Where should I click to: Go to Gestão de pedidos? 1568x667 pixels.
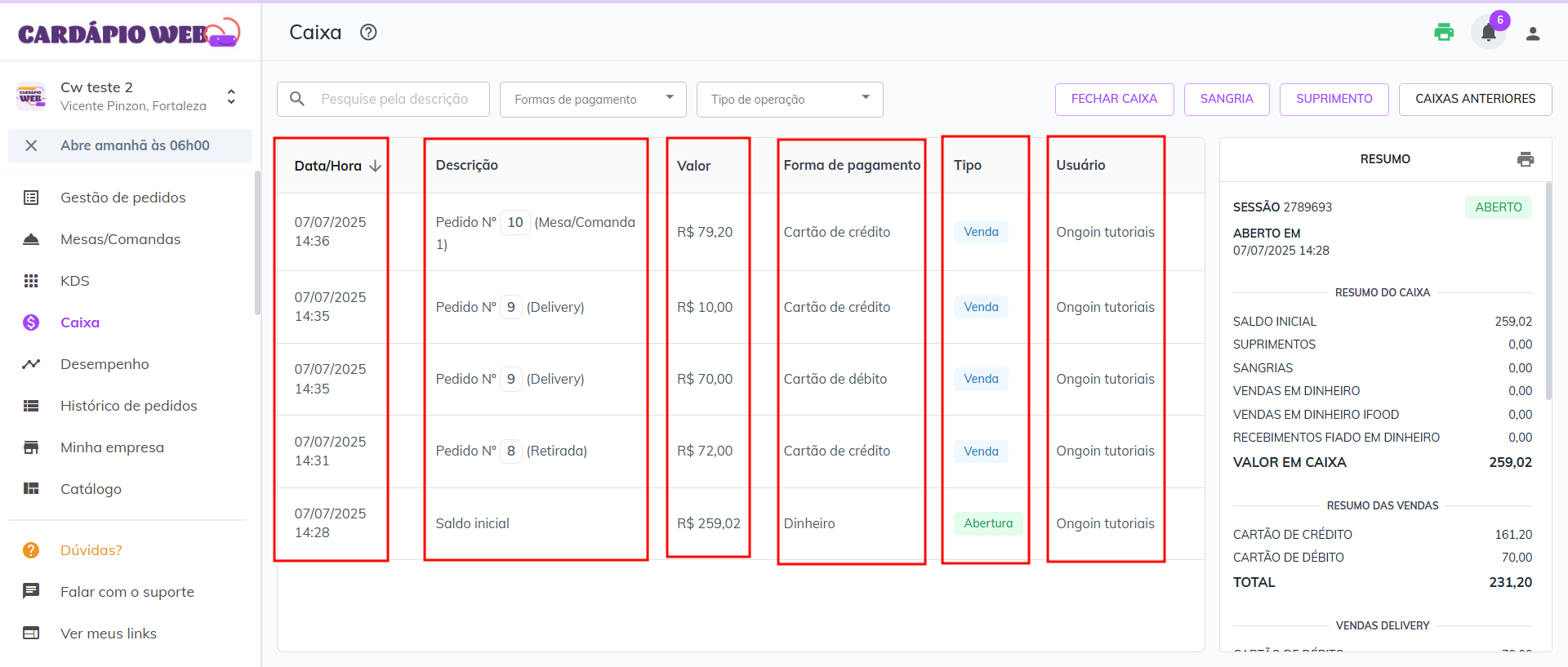coord(122,198)
